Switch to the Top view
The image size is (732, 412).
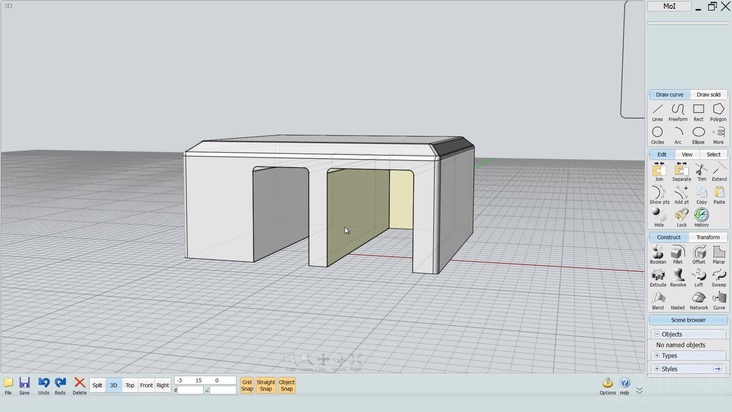[130, 385]
